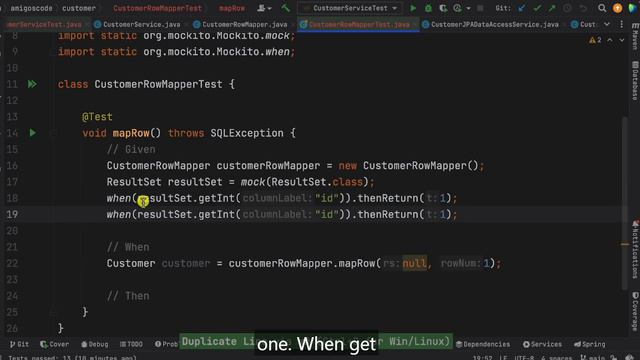The image size is (640, 360).
Task: Open the CustomerJPADataAccessService.java tab
Action: (490, 24)
